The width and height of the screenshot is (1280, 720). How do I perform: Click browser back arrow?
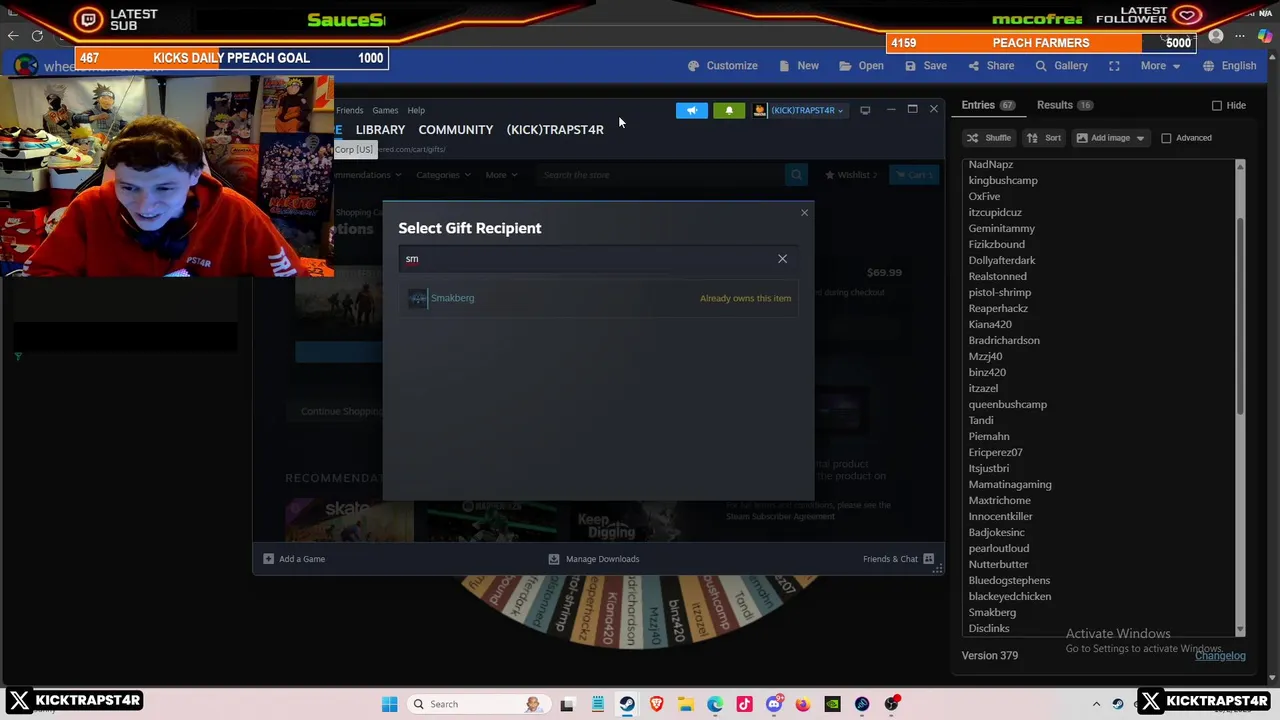[x=13, y=36]
